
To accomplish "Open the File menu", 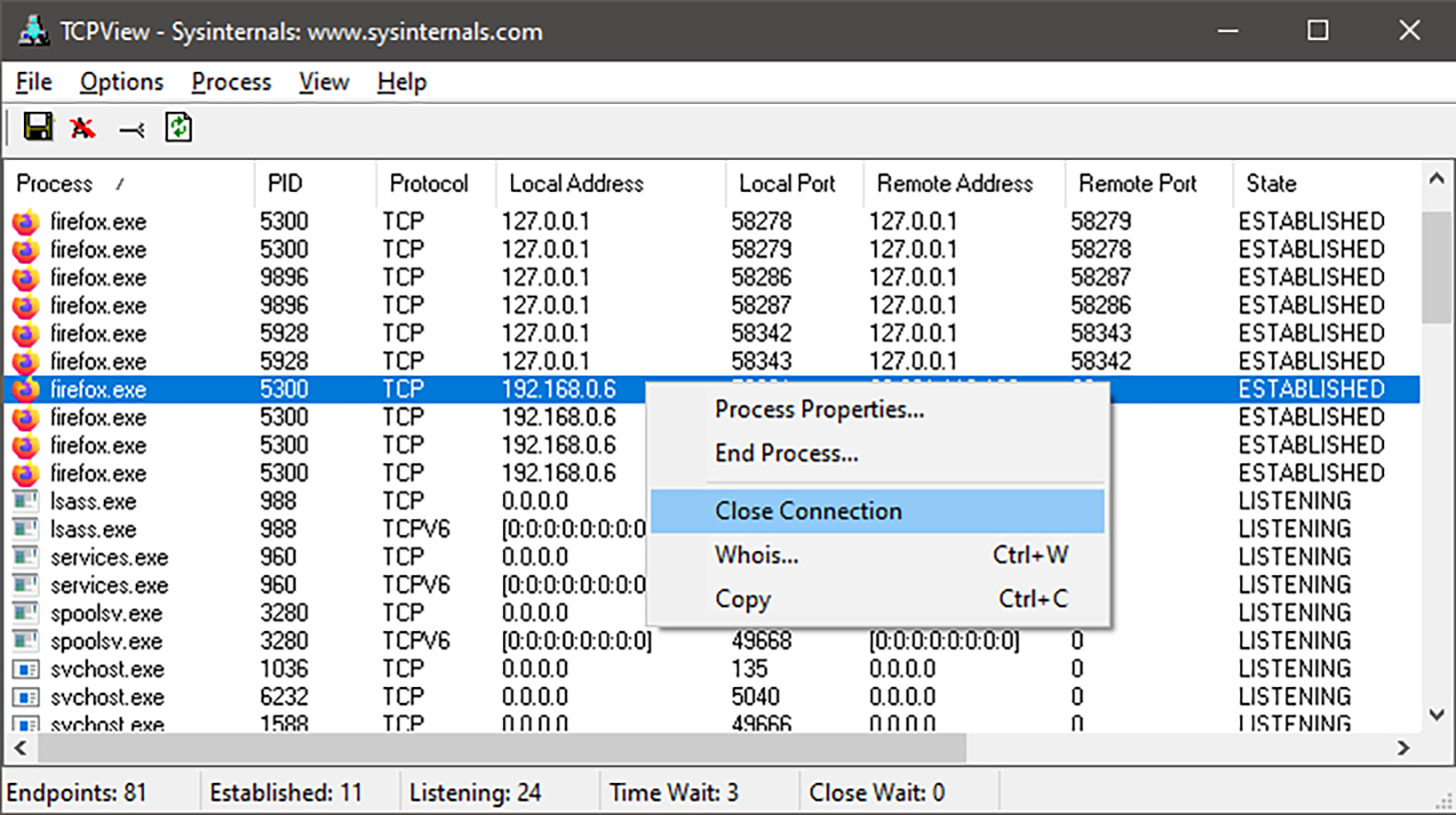I will [34, 82].
